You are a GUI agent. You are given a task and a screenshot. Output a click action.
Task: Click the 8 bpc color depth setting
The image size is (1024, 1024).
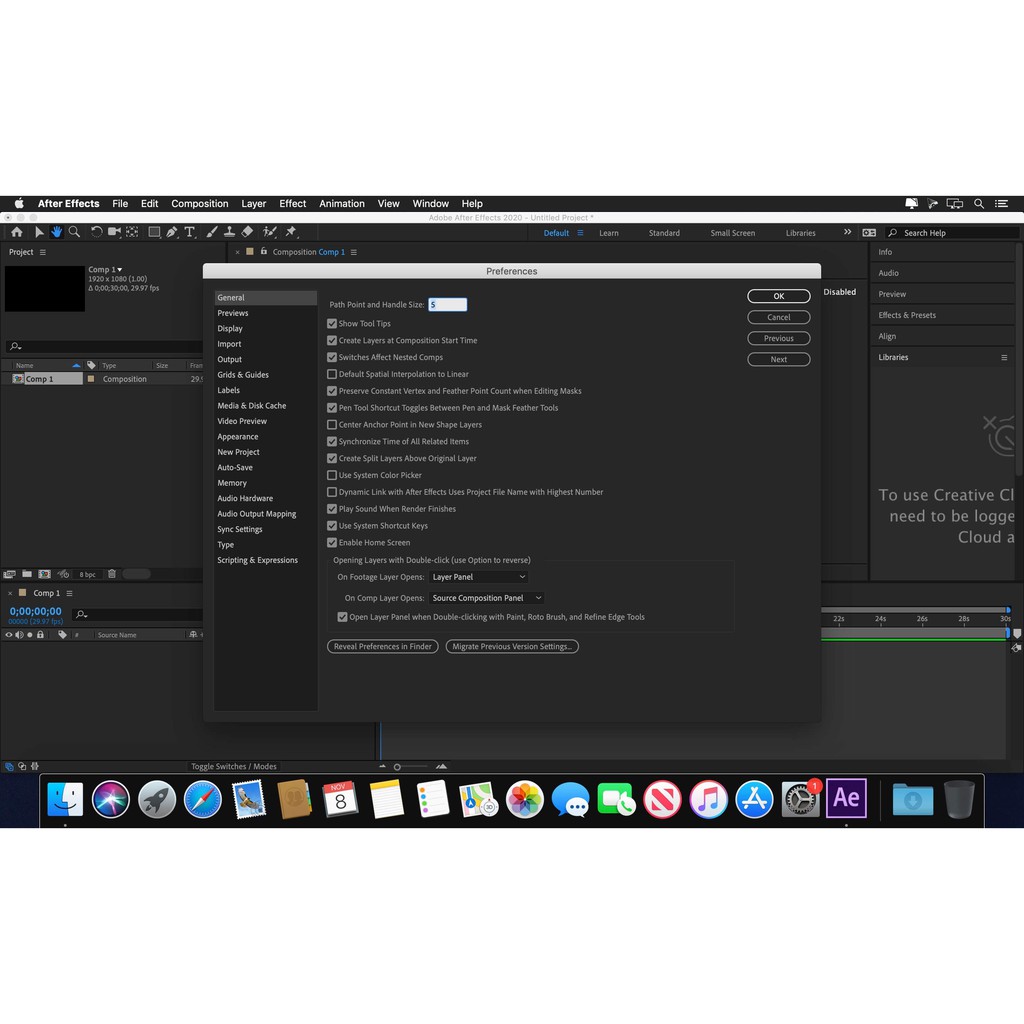(x=88, y=575)
